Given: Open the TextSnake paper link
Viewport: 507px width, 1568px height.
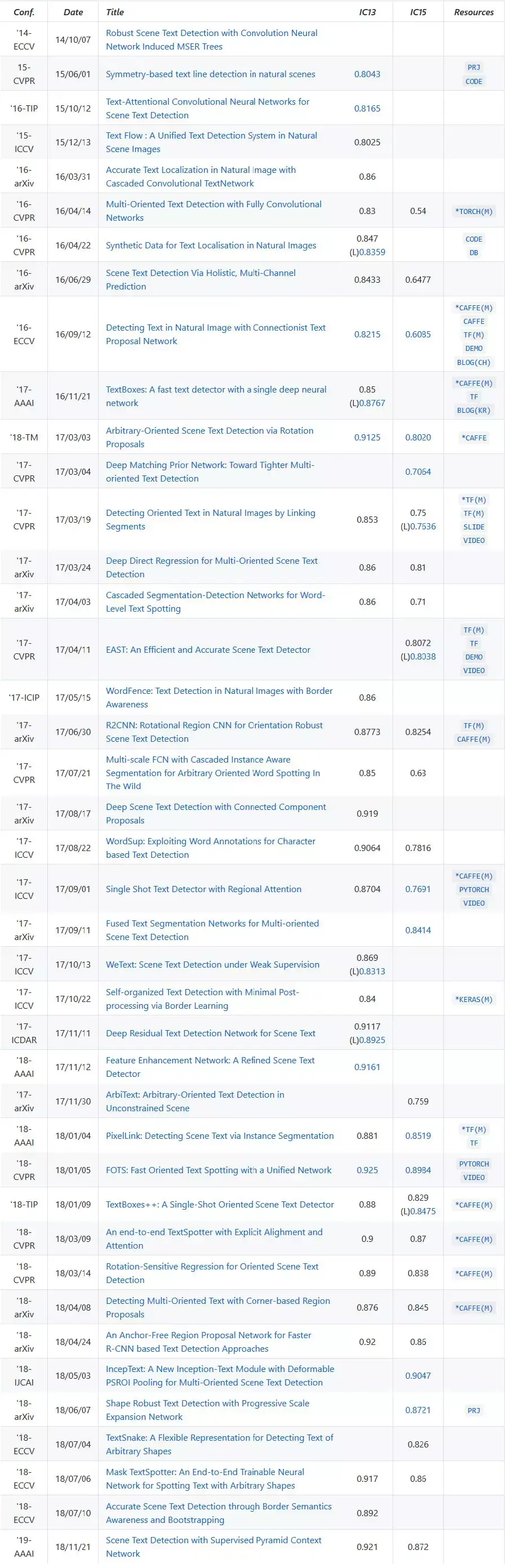Looking at the screenshot, I should click(219, 1445).
